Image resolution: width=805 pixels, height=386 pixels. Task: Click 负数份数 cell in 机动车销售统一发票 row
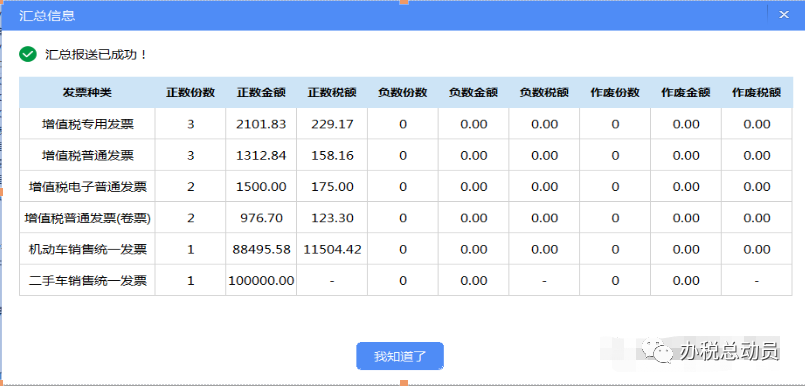[403, 249]
